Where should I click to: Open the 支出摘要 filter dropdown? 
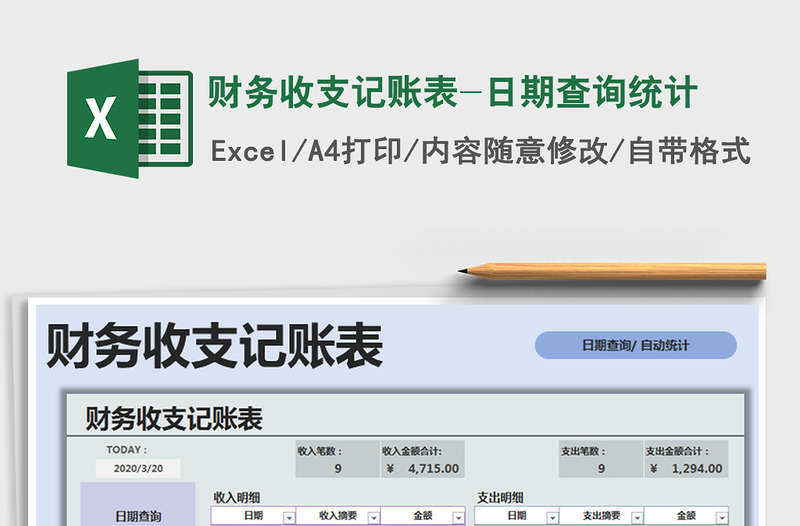(636, 517)
